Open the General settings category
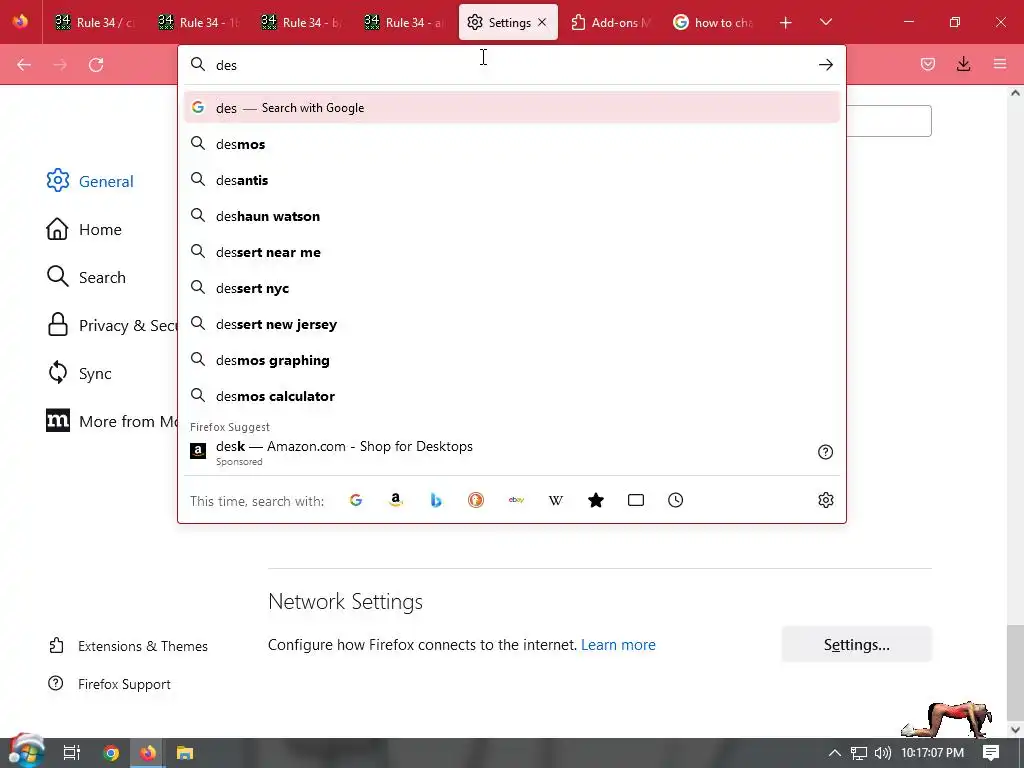This screenshot has height=768, width=1024. click(x=90, y=181)
